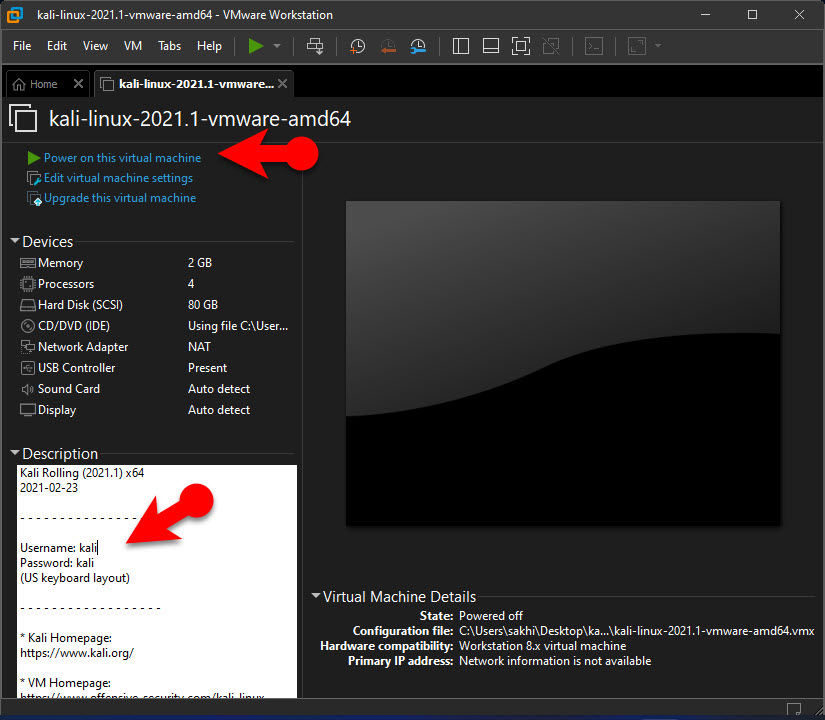This screenshot has width=825, height=720.
Task: Open the Help menu
Action: click(x=209, y=46)
